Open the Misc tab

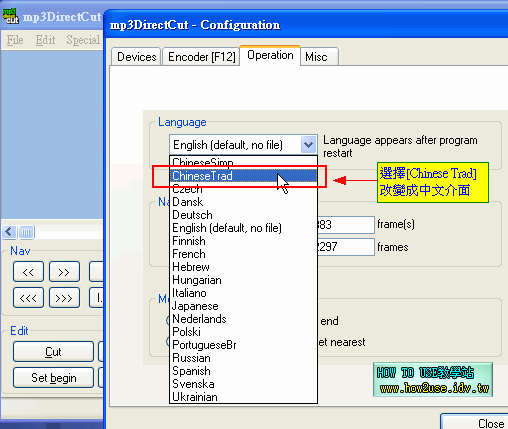coord(319,57)
